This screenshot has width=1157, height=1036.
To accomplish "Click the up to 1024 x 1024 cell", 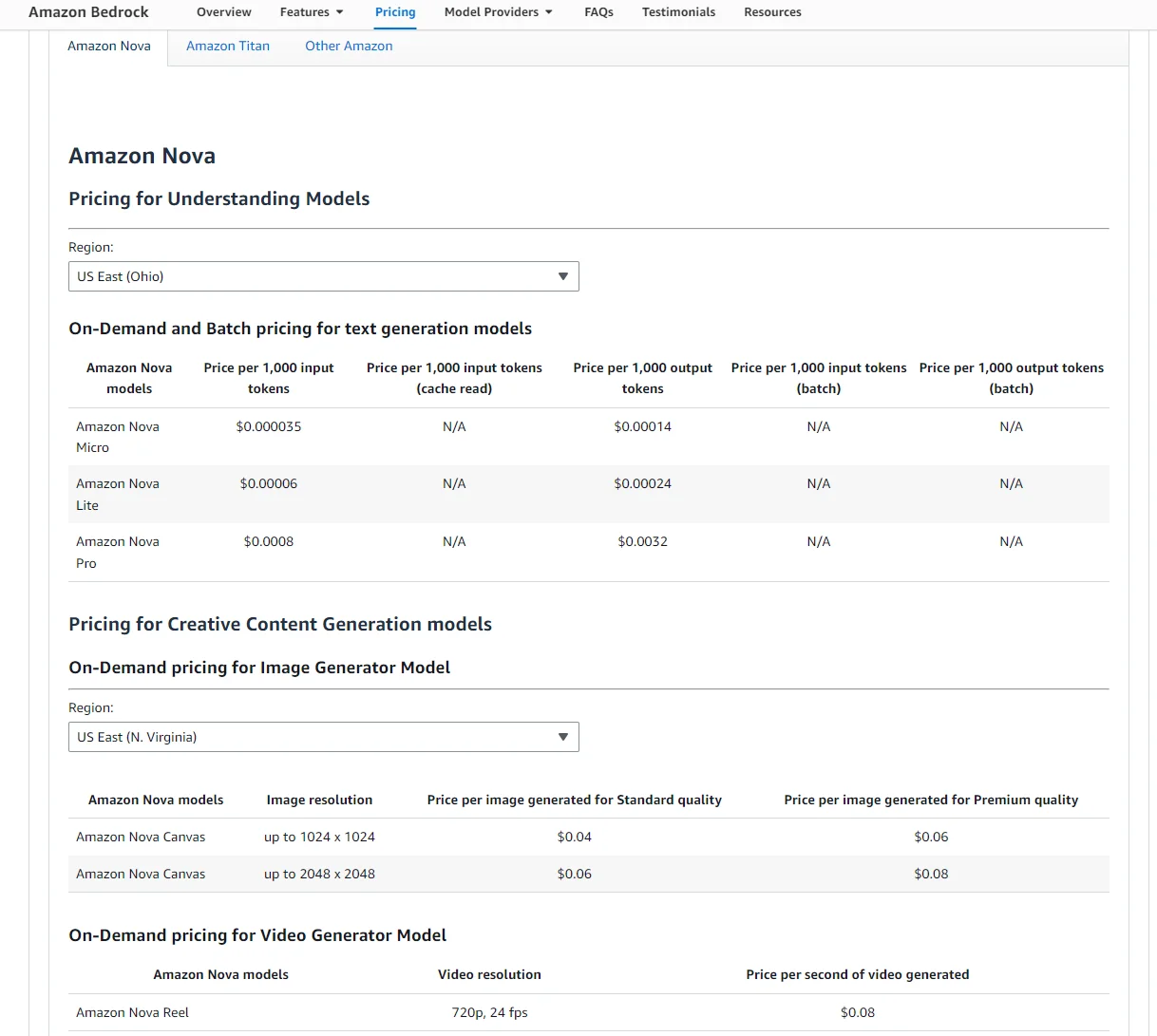I will tap(319, 837).
